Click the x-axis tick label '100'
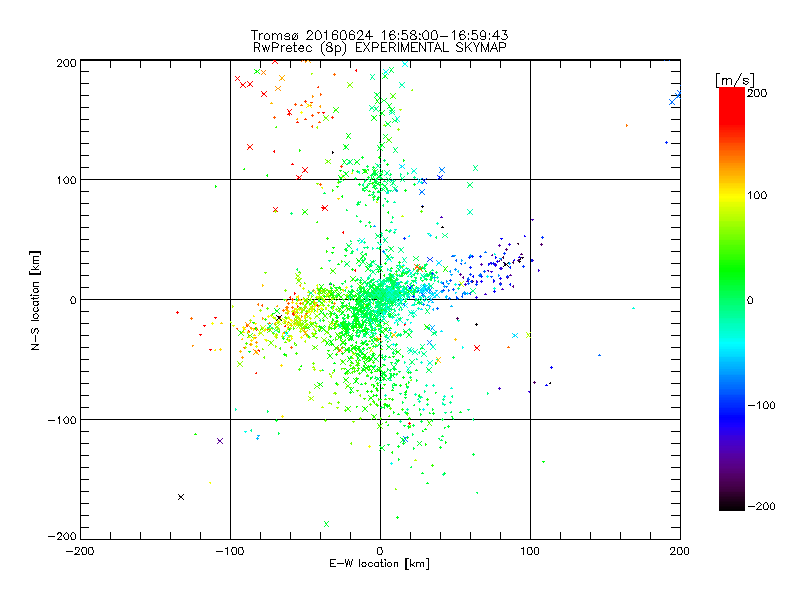 [530, 551]
